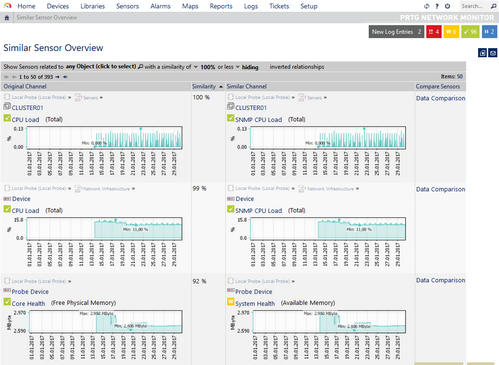The width and height of the screenshot is (499, 365).
Task: Open the Logs menu
Action: point(251,6)
